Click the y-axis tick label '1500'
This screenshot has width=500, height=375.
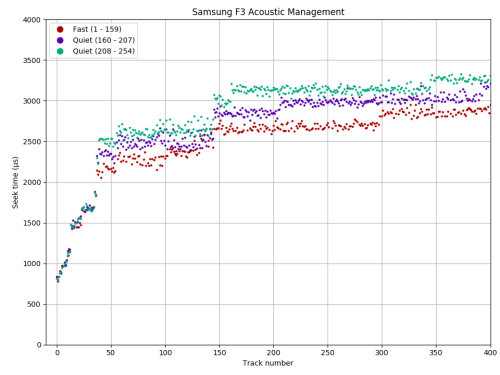(32, 223)
